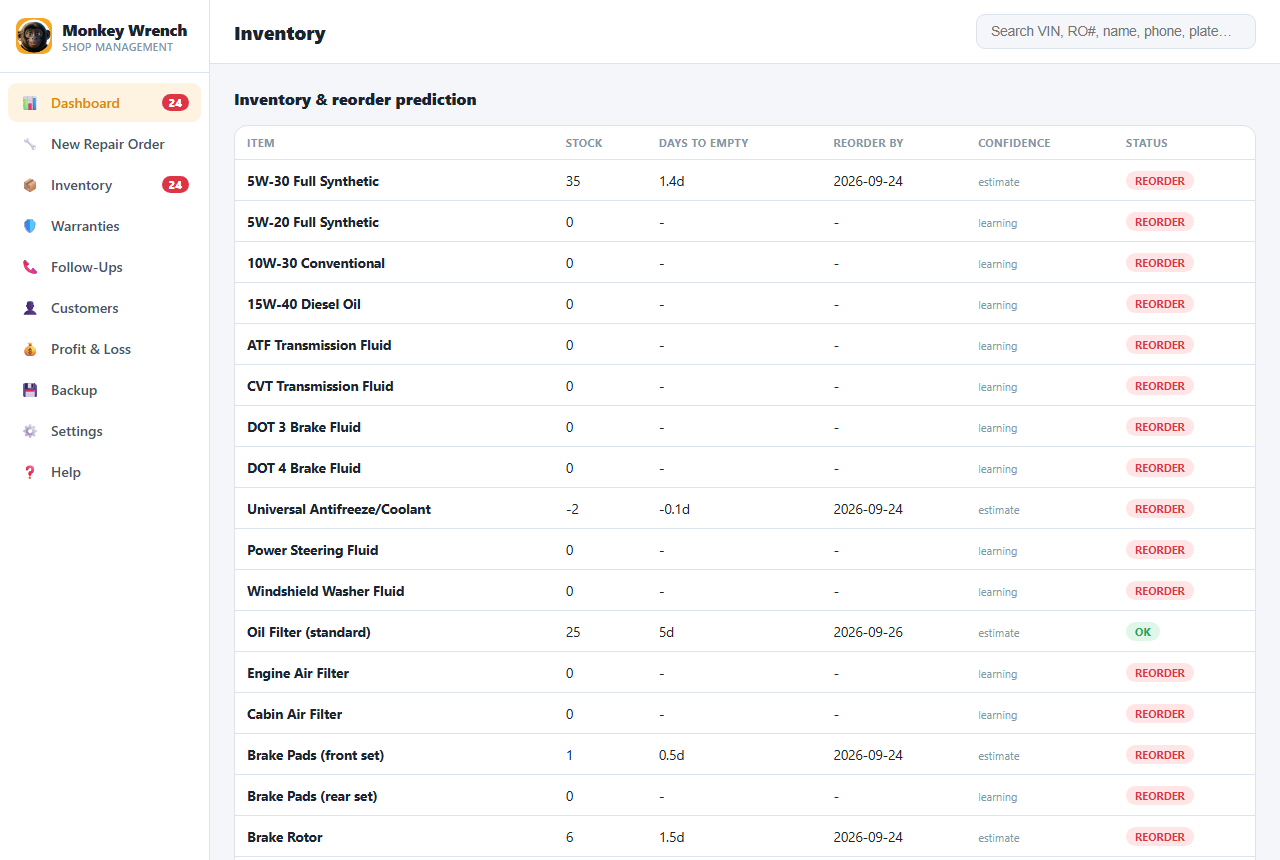The height and width of the screenshot is (860, 1280).
Task: Open the Profit & Loss section
Action: click(104, 349)
